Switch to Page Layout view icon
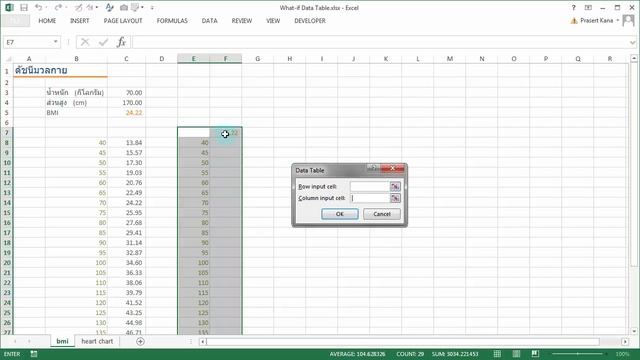This screenshot has height=360, width=640. pos(516,354)
